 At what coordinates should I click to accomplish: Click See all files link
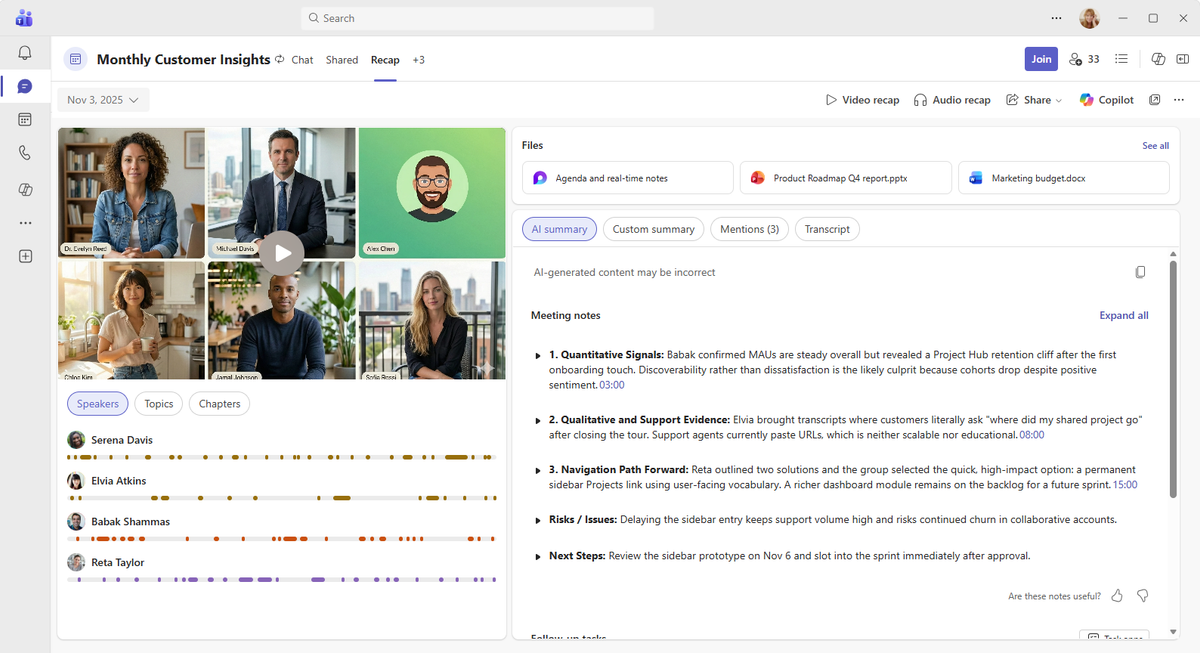(x=1155, y=146)
